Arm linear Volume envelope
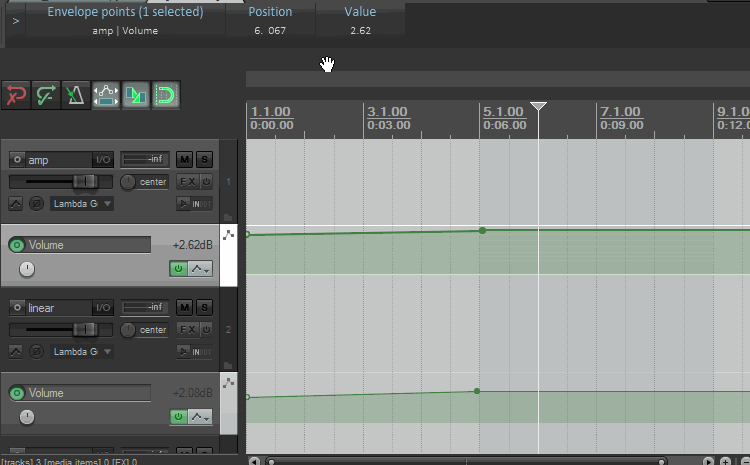The width and height of the screenshot is (750, 465). pos(17,393)
